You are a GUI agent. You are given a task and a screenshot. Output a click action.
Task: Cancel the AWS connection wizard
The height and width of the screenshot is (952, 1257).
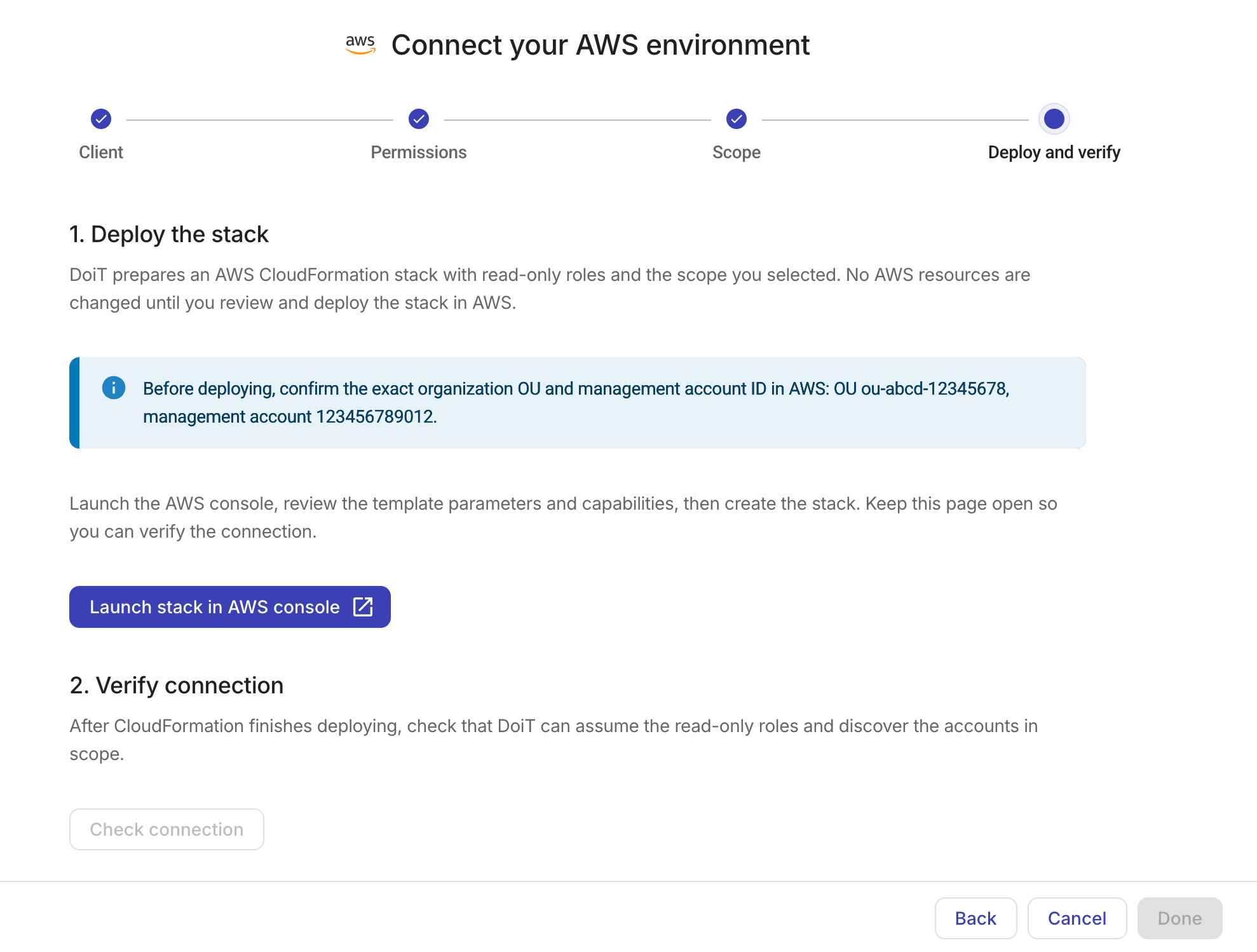click(1077, 918)
